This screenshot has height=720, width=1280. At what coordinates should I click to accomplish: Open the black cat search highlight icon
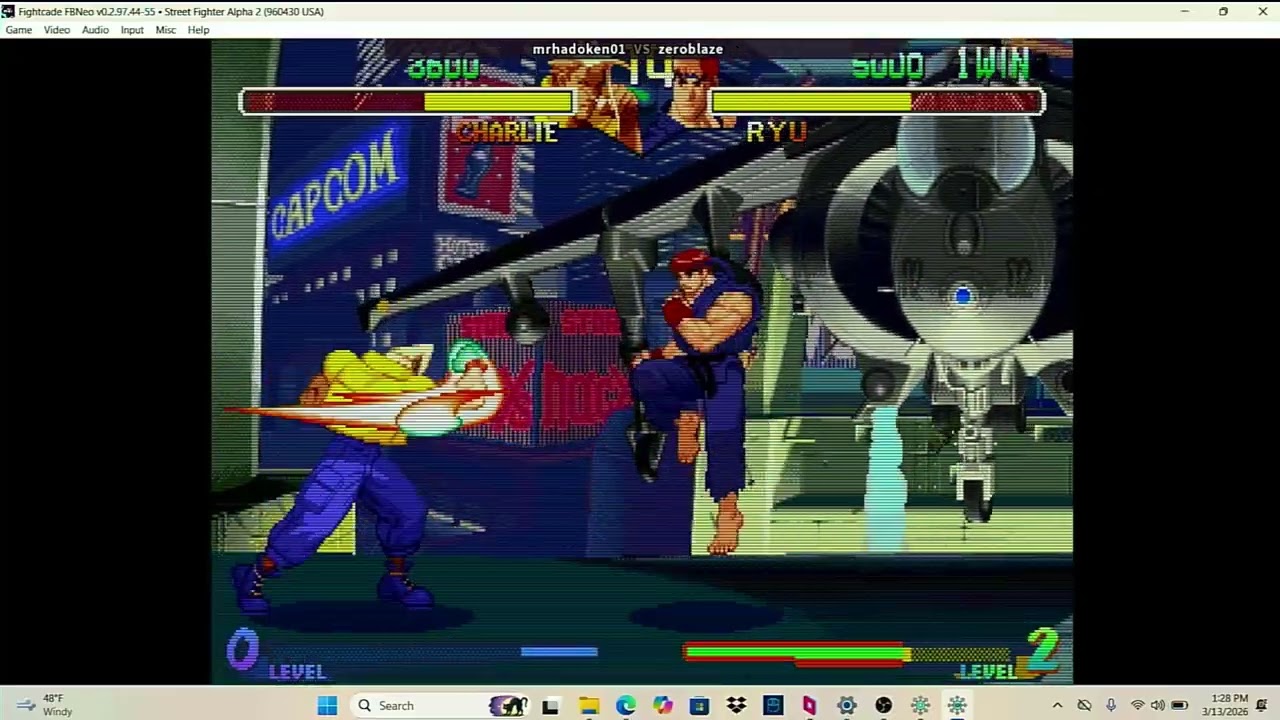508,706
